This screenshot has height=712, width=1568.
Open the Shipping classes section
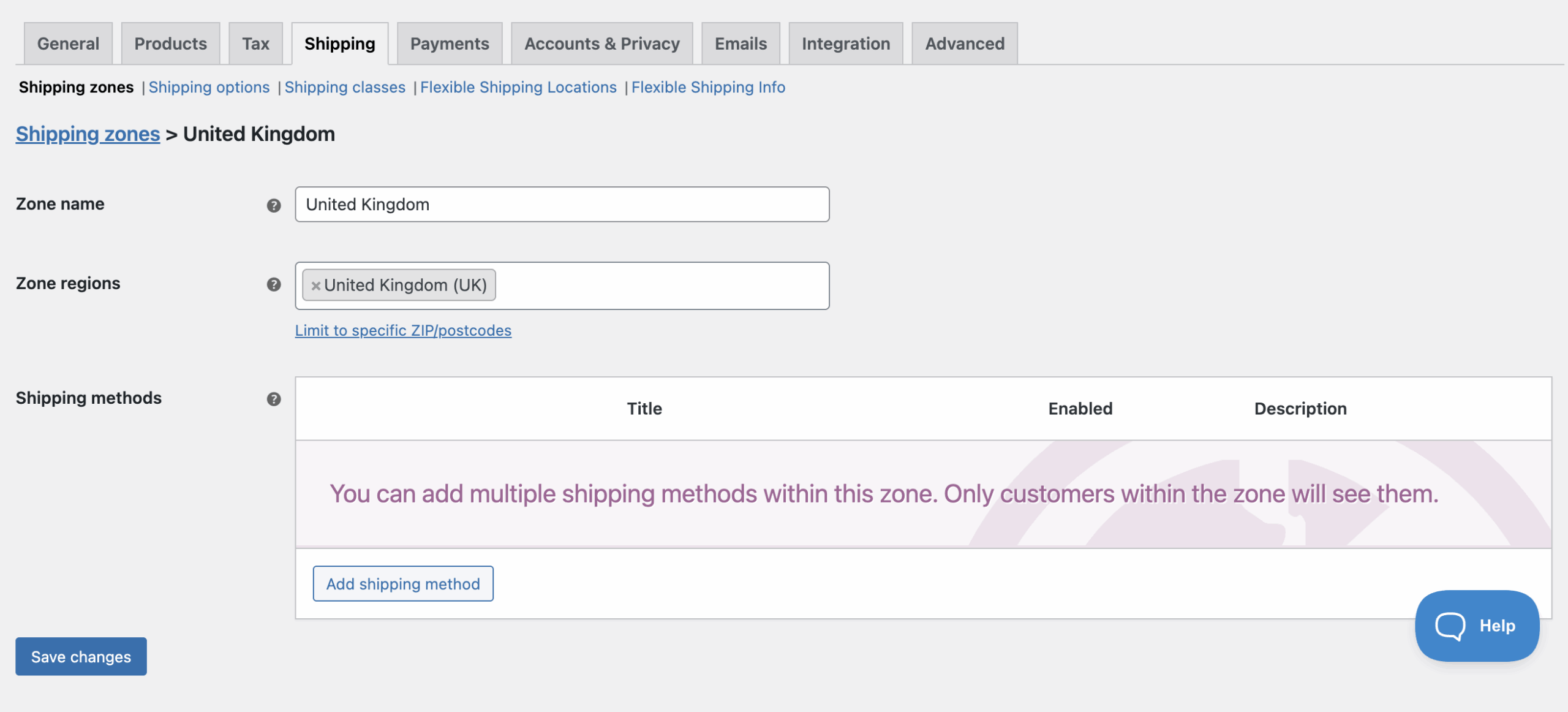(344, 87)
